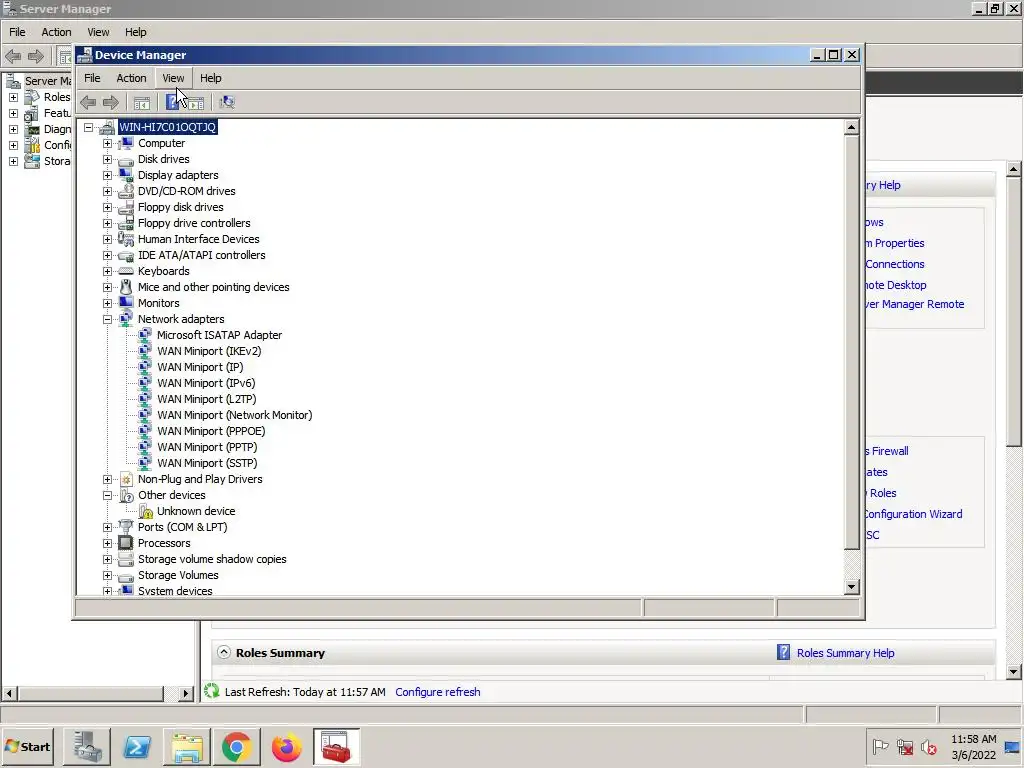Image resolution: width=1024 pixels, height=768 pixels.
Task: Open the Server Manager Action menu
Action: point(56,32)
